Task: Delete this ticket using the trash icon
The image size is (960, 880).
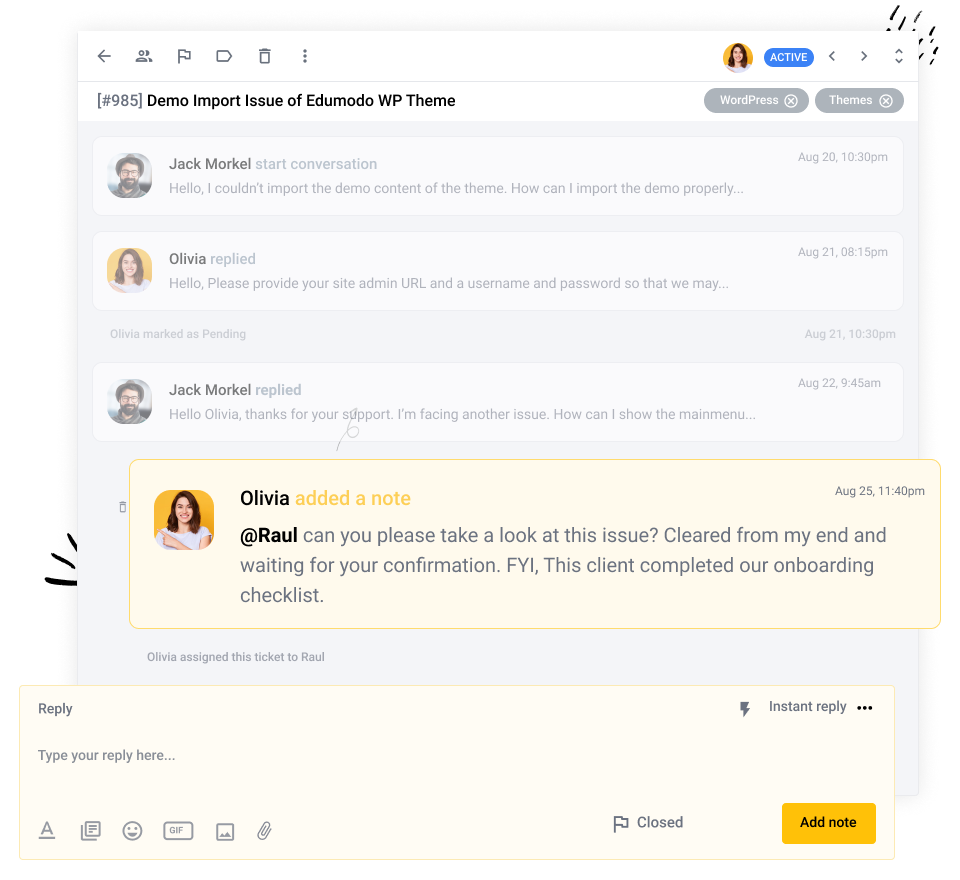Action: tap(264, 57)
